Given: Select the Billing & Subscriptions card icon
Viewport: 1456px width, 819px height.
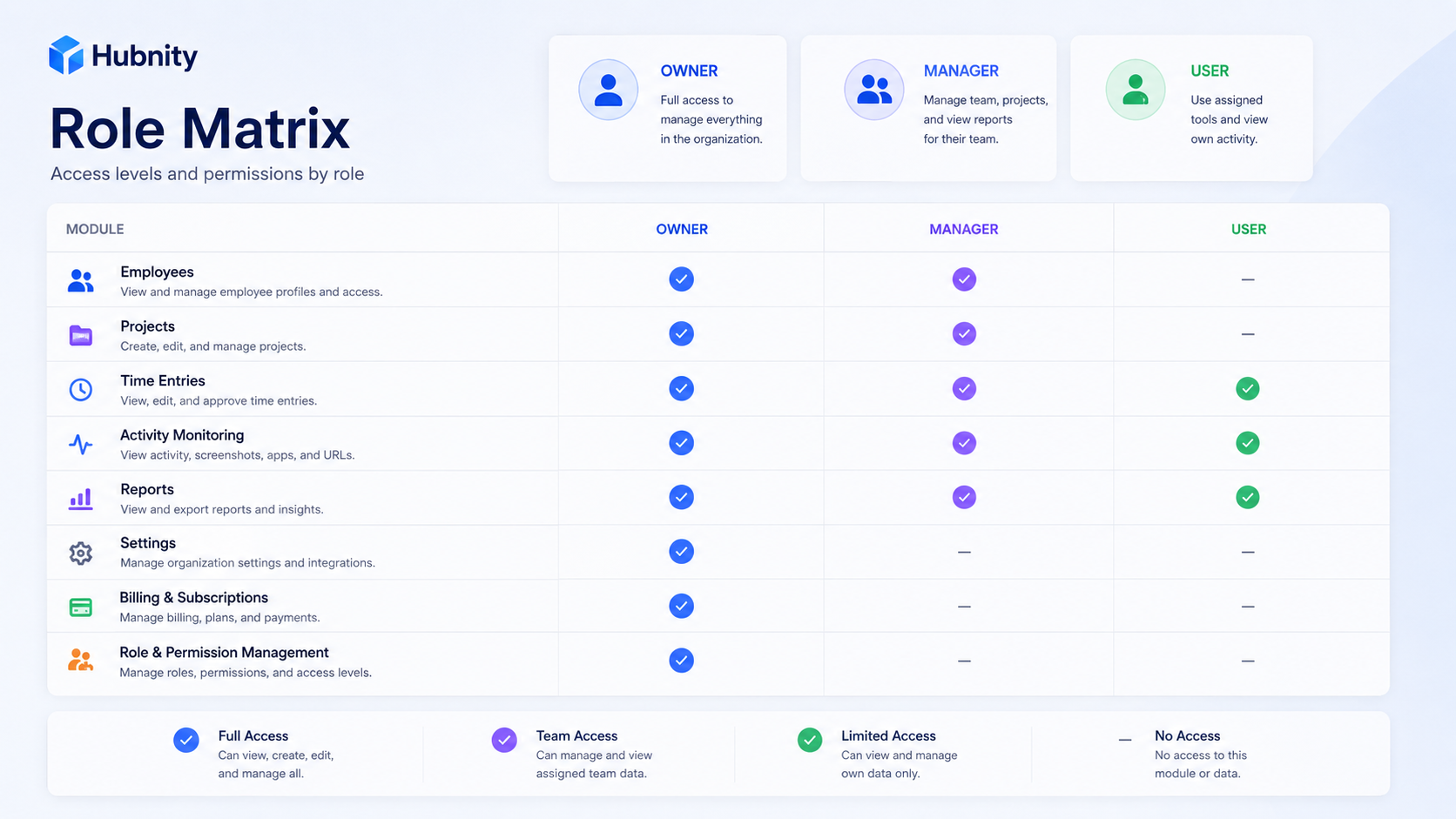Looking at the screenshot, I should 81,607.
